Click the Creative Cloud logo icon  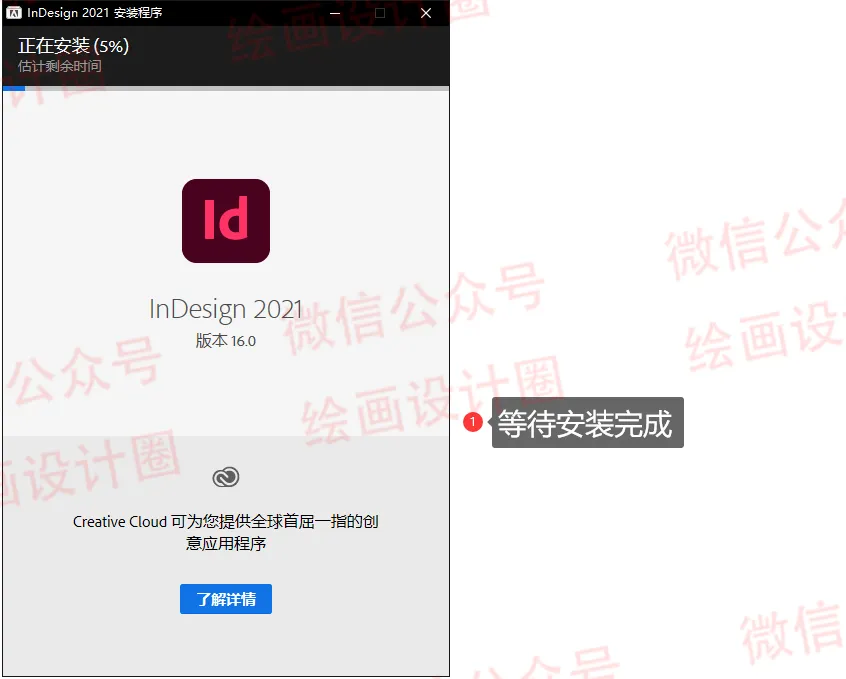click(226, 477)
